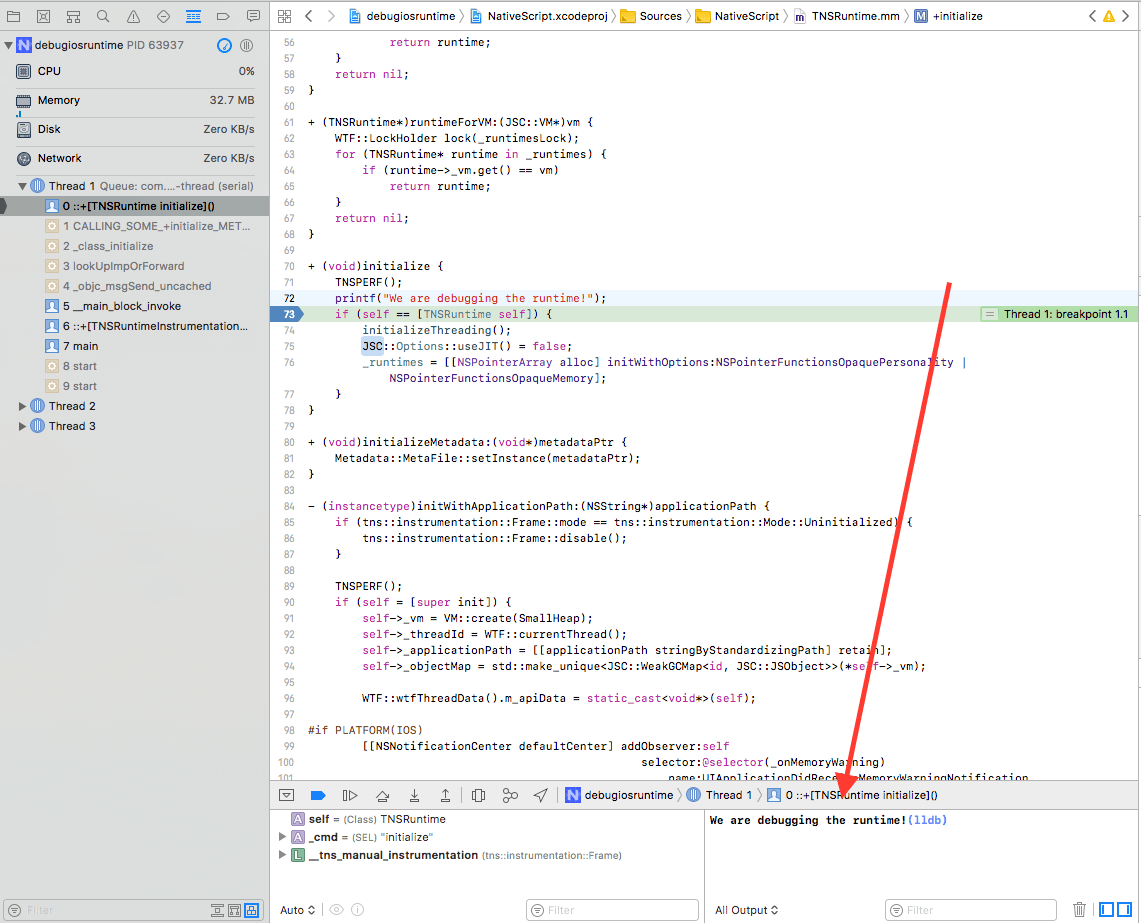1141x923 pixels.
Task: Click the Step Over debugger icon
Action: click(x=383, y=795)
